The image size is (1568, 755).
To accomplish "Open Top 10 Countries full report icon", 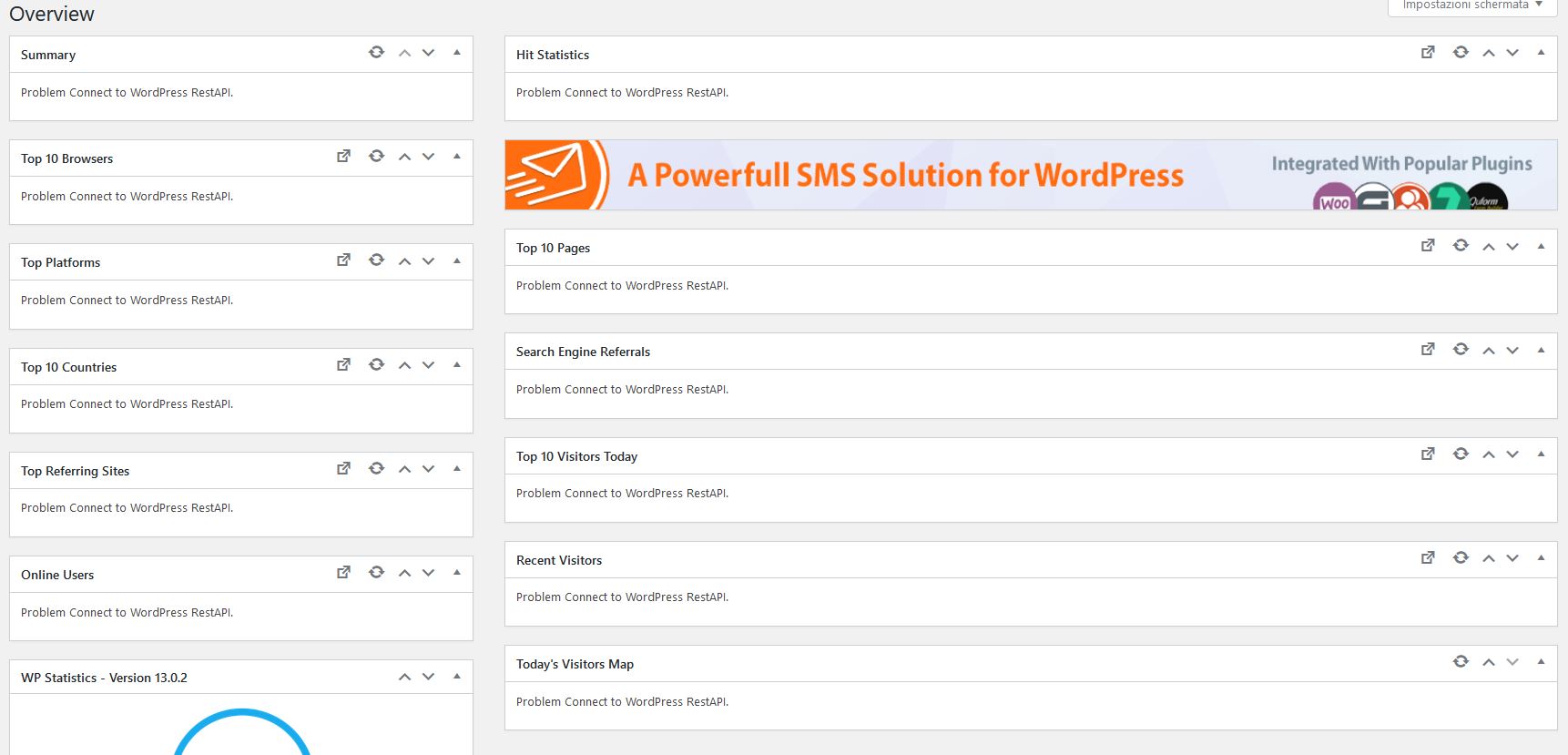I will (343, 365).
